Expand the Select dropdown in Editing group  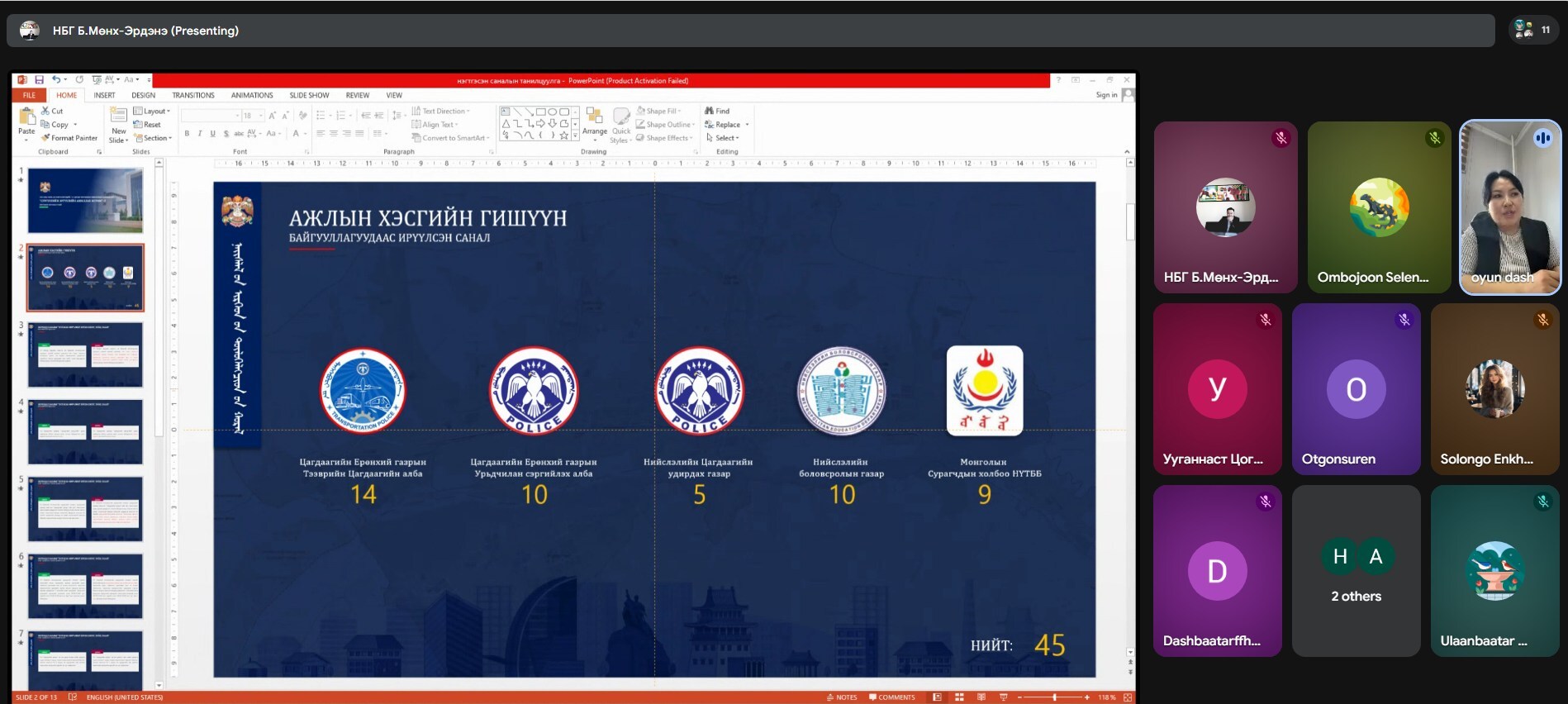click(723, 138)
